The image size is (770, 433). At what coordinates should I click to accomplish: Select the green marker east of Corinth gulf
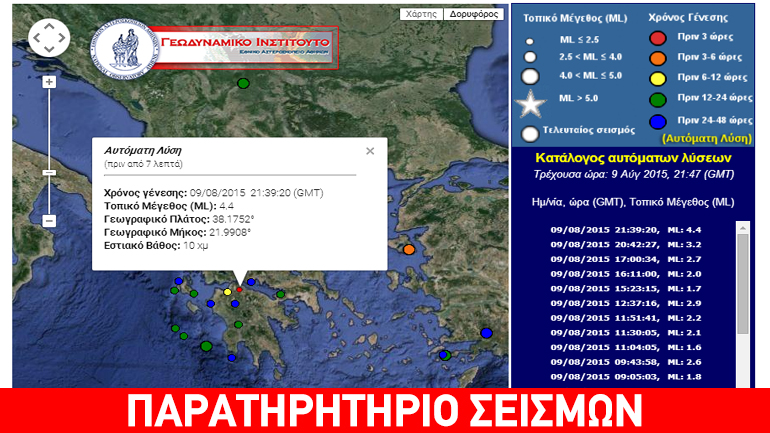click(280, 295)
